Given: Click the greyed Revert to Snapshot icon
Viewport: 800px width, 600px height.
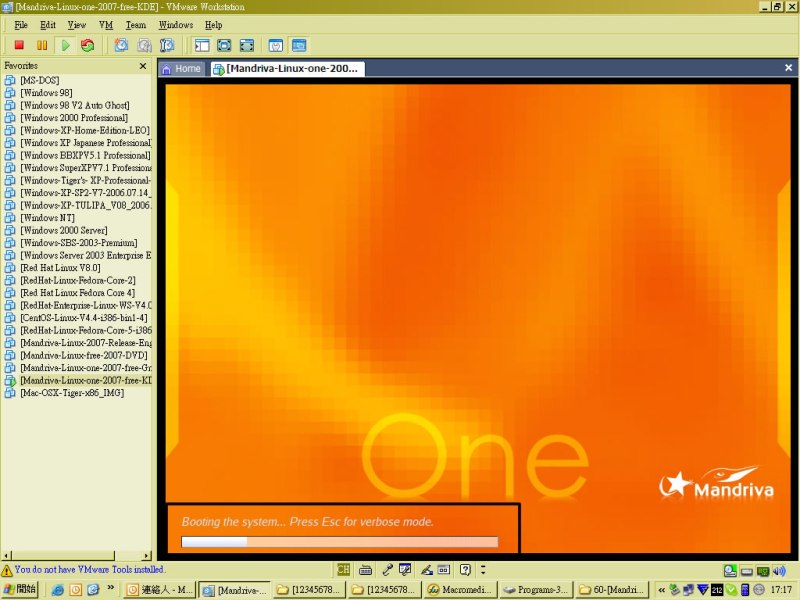Looking at the screenshot, I should click(x=144, y=45).
